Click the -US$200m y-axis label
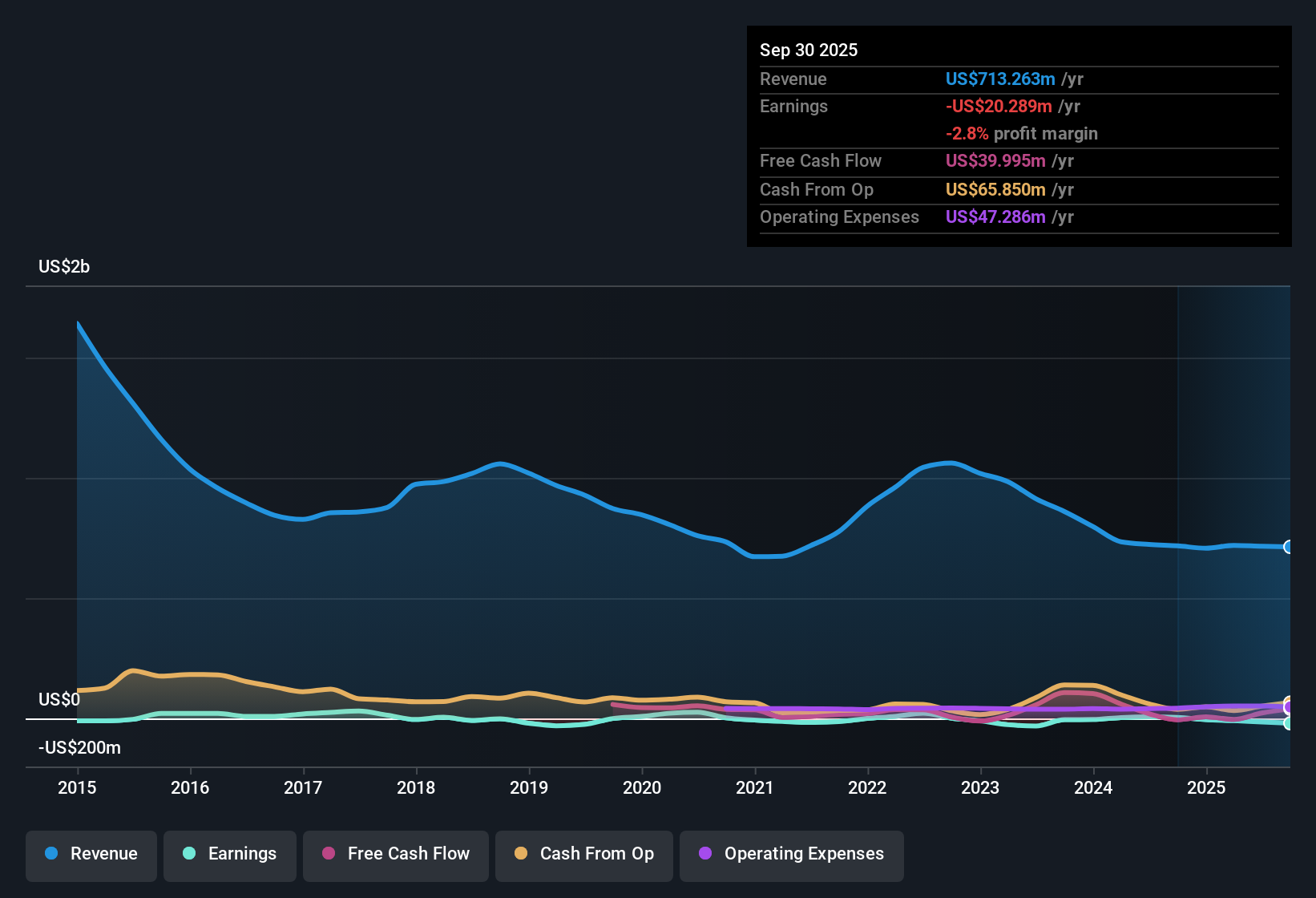 pyautogui.click(x=79, y=747)
